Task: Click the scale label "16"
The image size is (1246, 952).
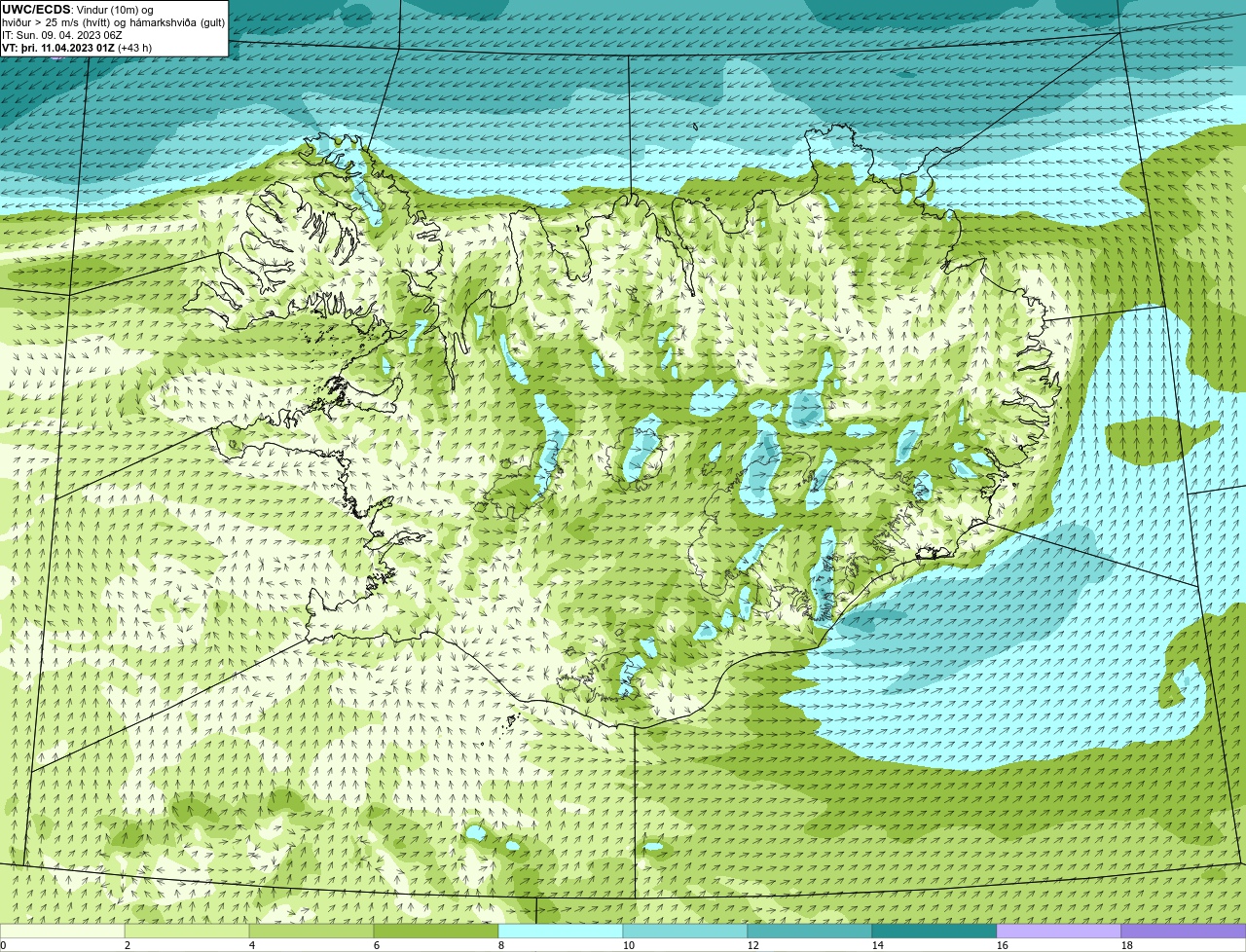Action: click(1003, 945)
